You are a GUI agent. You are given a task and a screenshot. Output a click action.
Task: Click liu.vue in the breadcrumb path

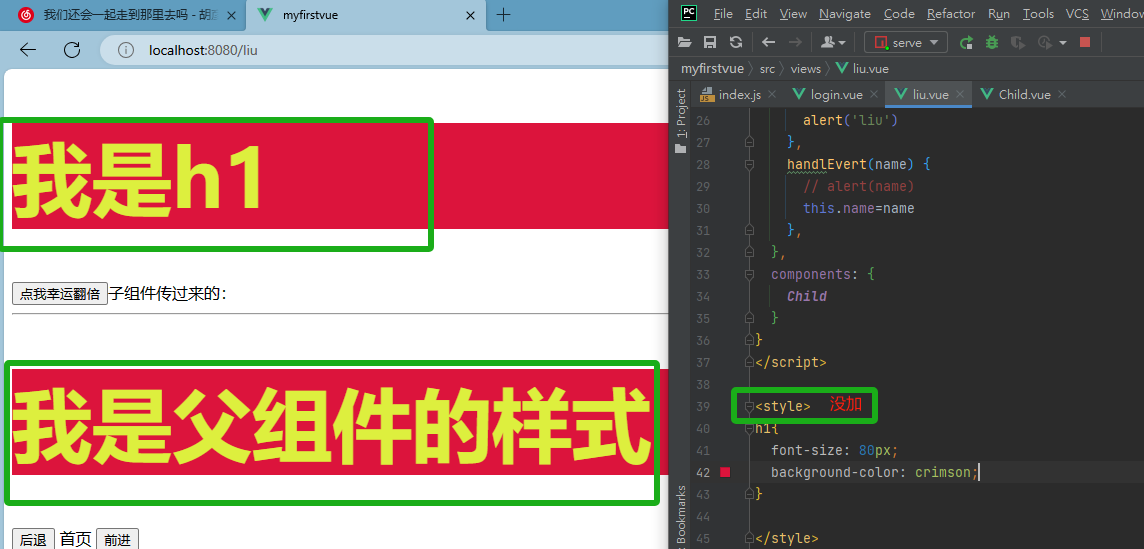tap(862, 69)
